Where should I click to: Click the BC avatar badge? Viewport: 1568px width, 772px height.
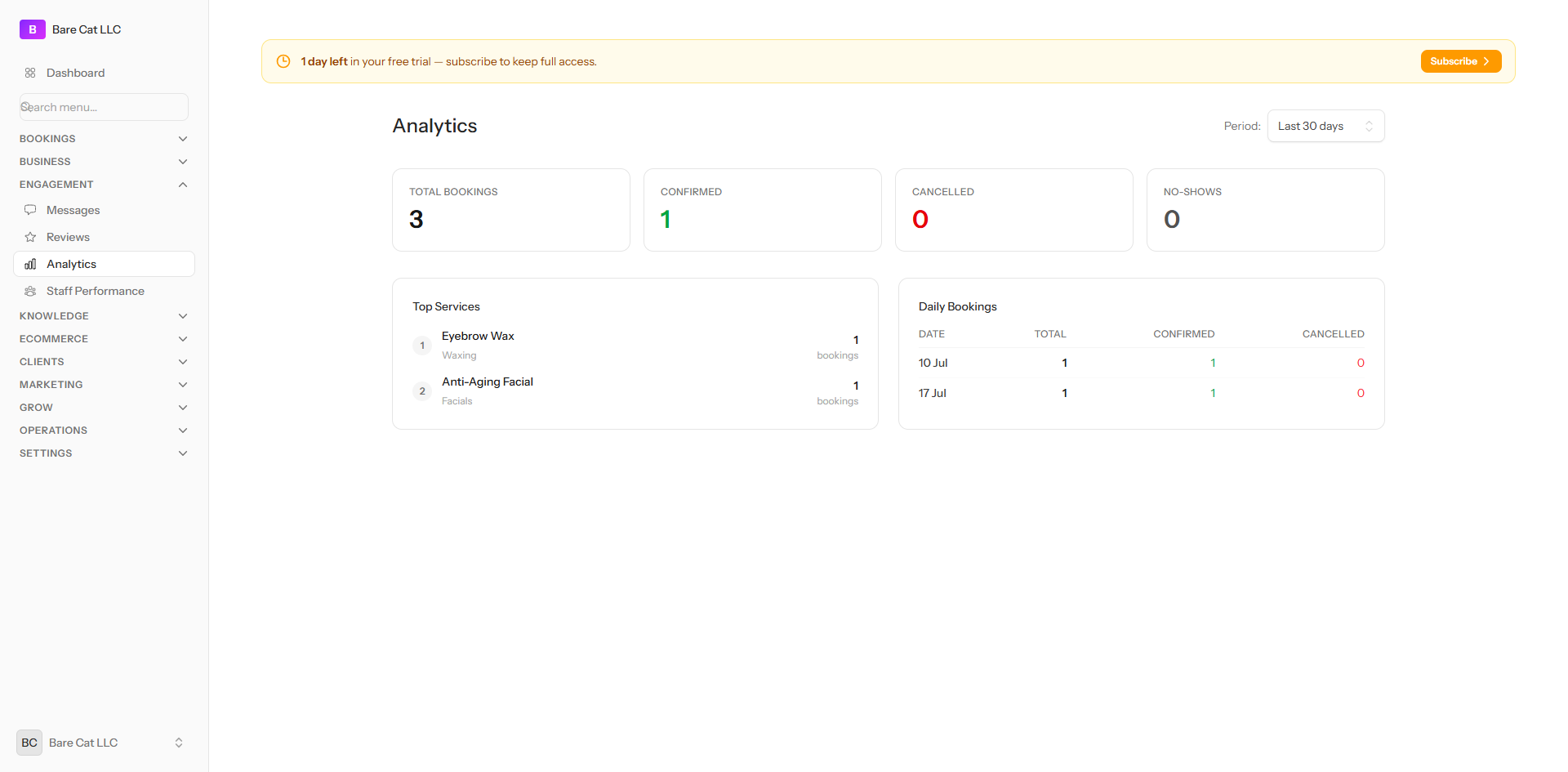(x=29, y=743)
